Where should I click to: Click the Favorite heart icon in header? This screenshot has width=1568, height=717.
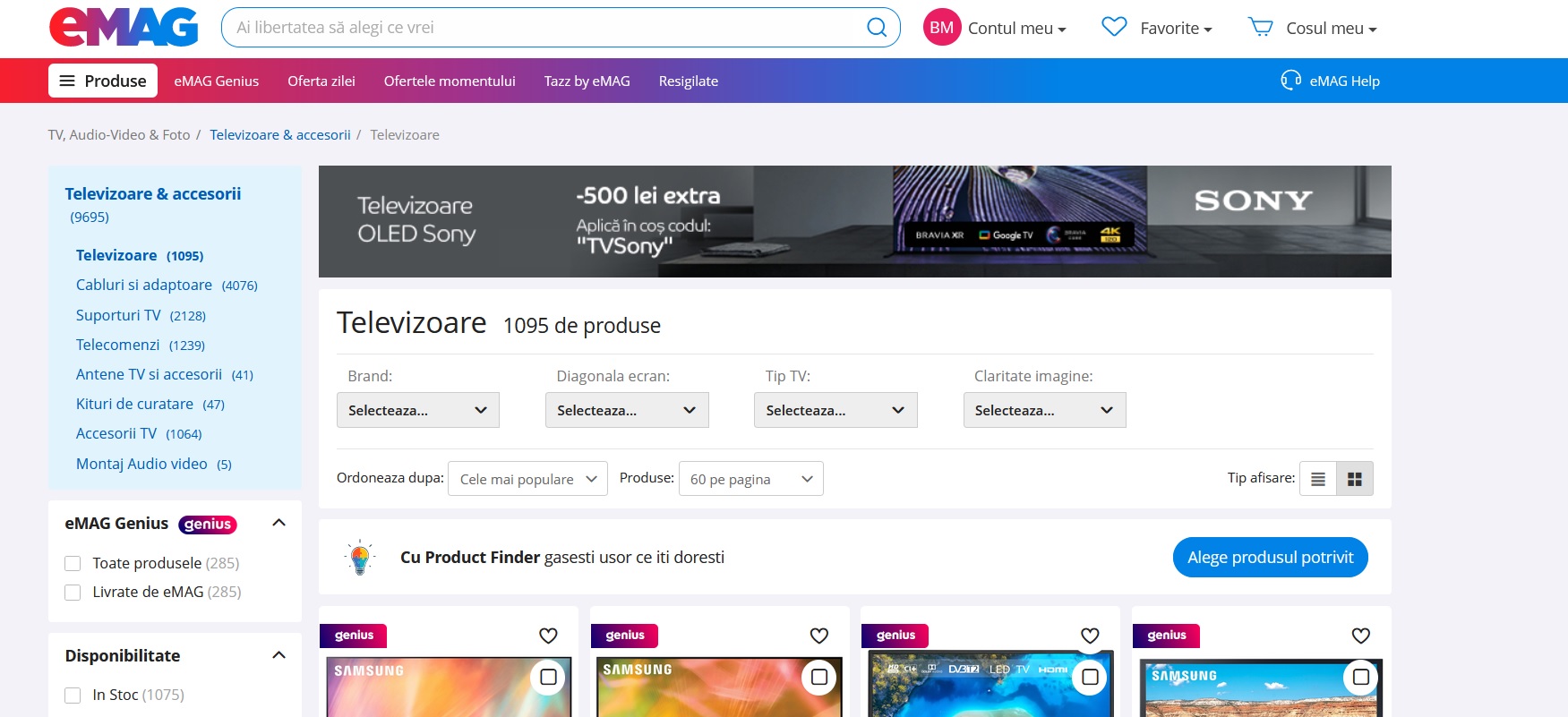(x=1114, y=27)
